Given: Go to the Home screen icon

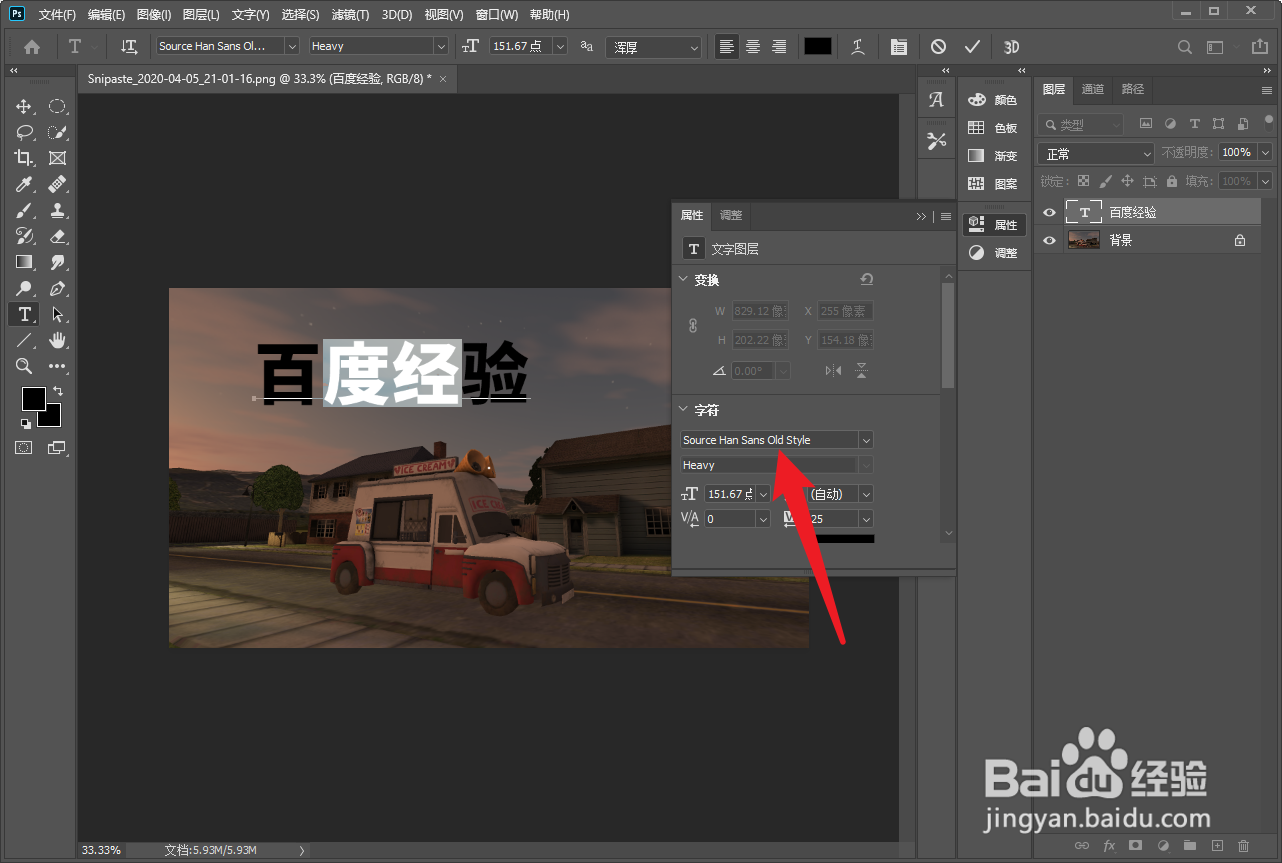Looking at the screenshot, I should (x=32, y=47).
